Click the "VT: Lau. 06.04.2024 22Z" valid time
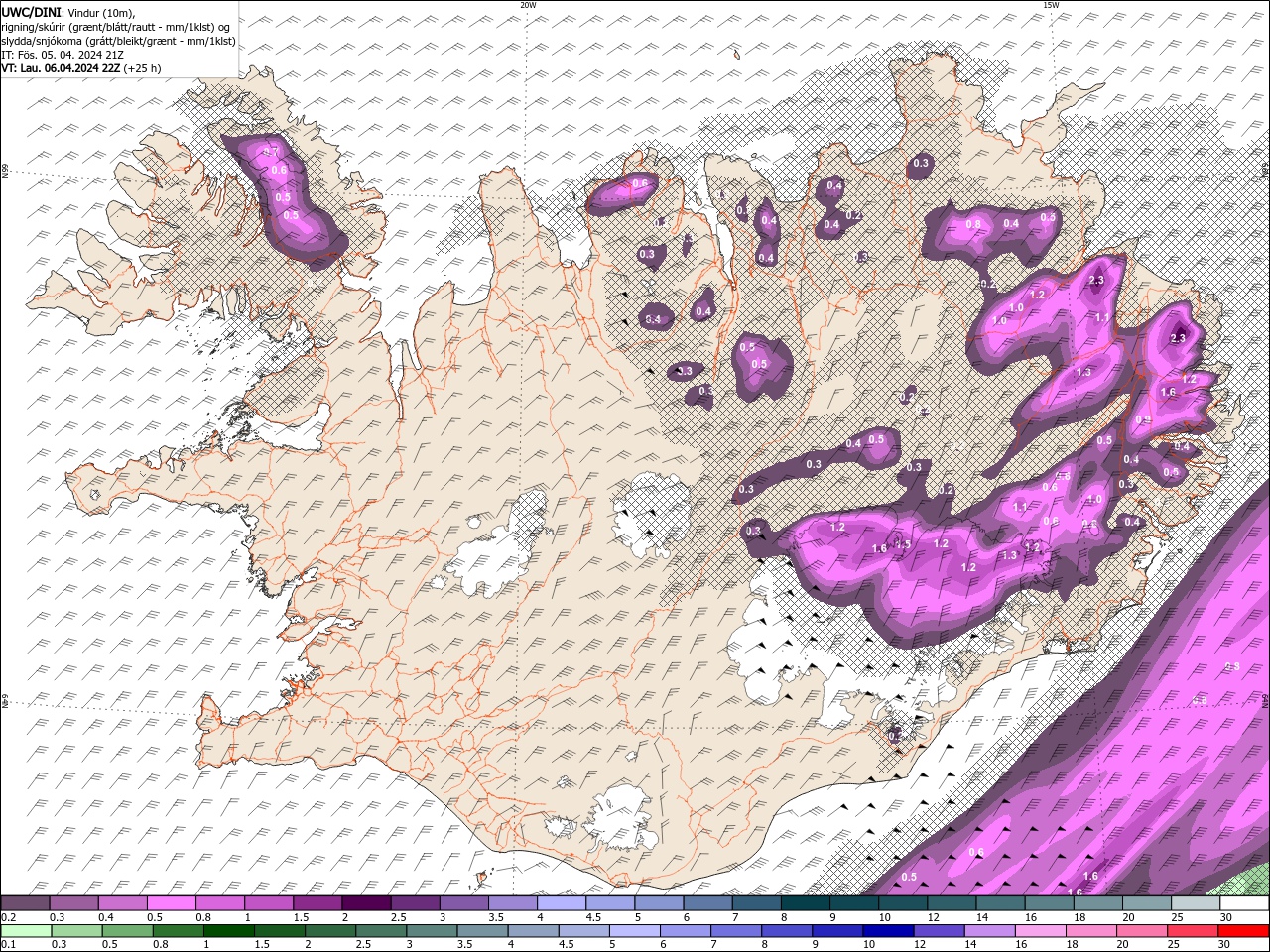 pos(62,68)
